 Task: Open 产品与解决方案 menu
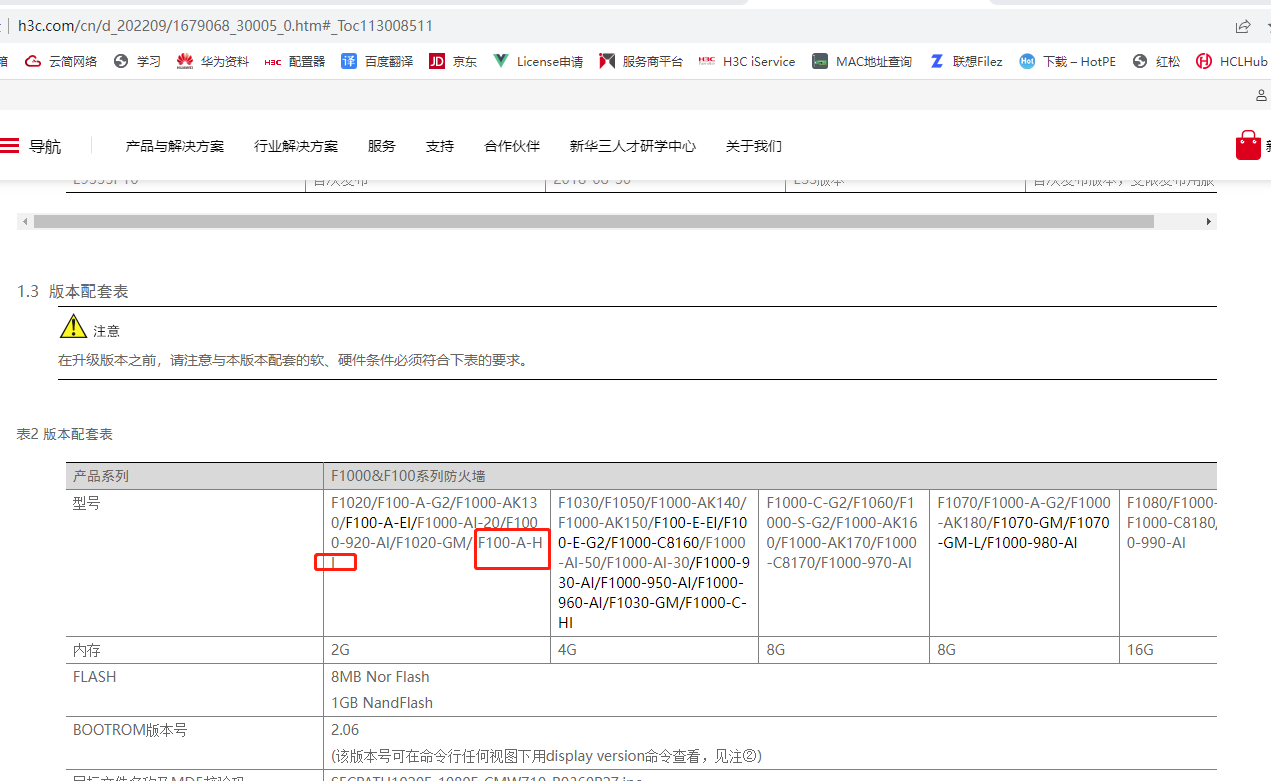point(175,146)
